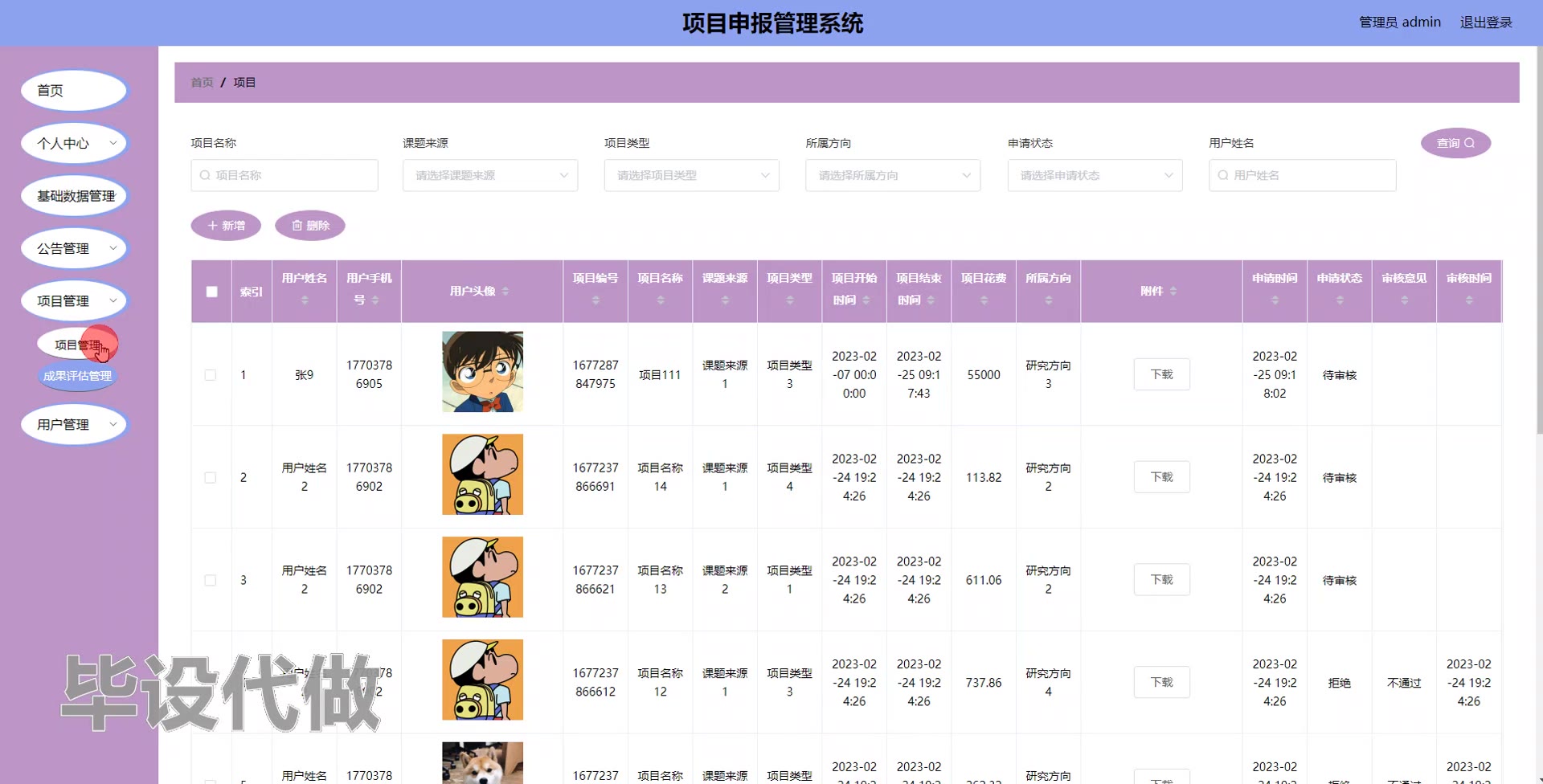Open 成果评估管理 submenu item

pos(77,376)
